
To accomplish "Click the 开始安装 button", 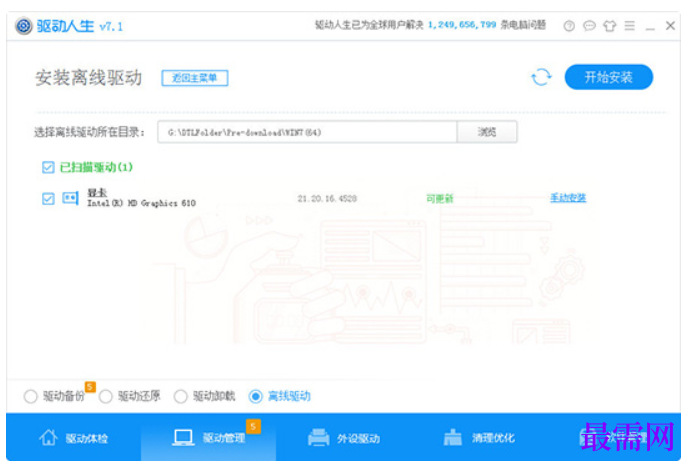I will coord(609,77).
